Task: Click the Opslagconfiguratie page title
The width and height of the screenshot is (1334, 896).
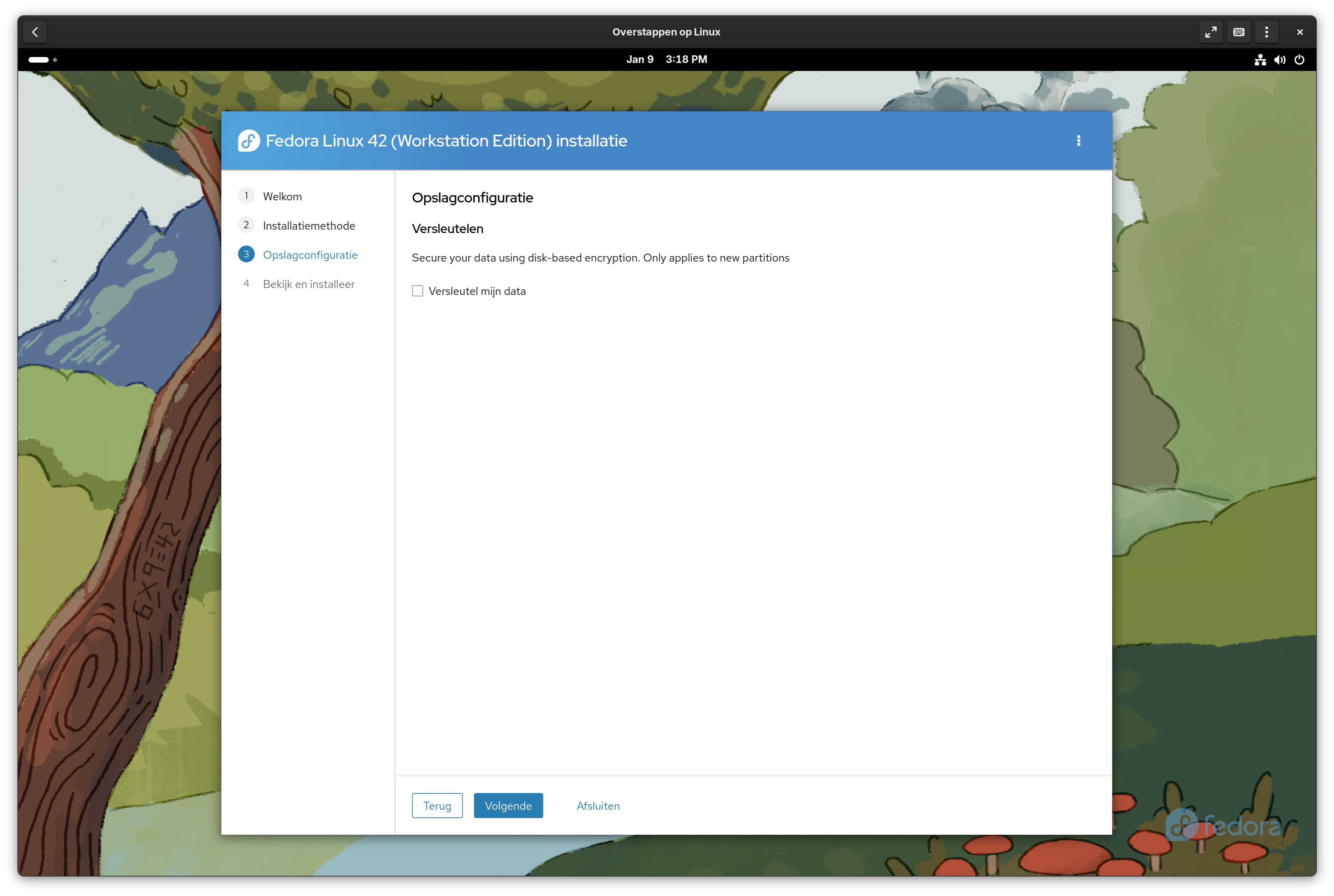Action: click(473, 198)
